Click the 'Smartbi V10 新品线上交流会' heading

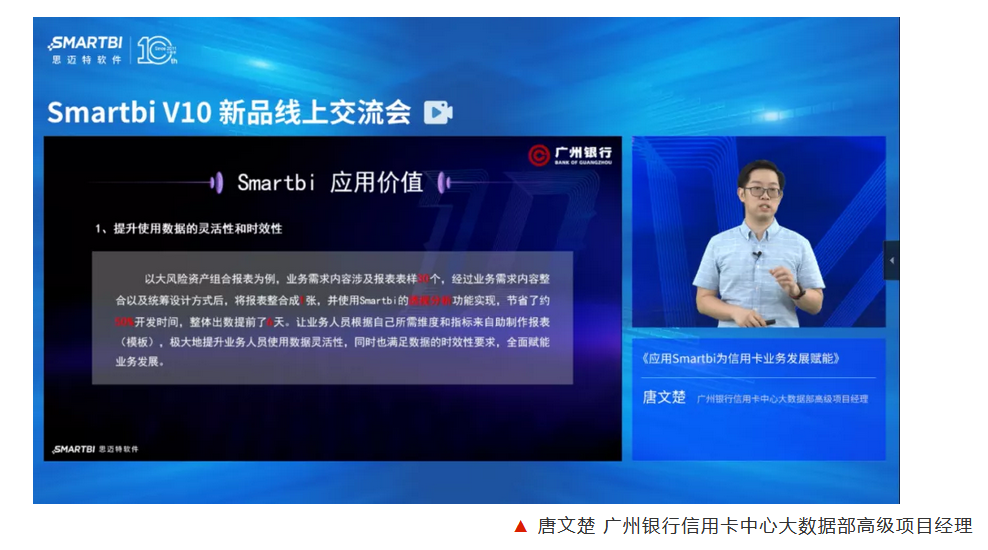229,112
